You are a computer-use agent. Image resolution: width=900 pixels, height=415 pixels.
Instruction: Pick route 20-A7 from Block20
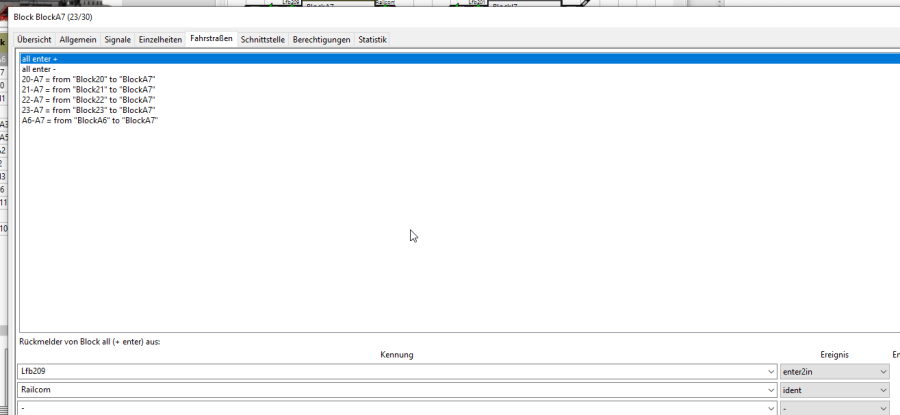point(88,79)
